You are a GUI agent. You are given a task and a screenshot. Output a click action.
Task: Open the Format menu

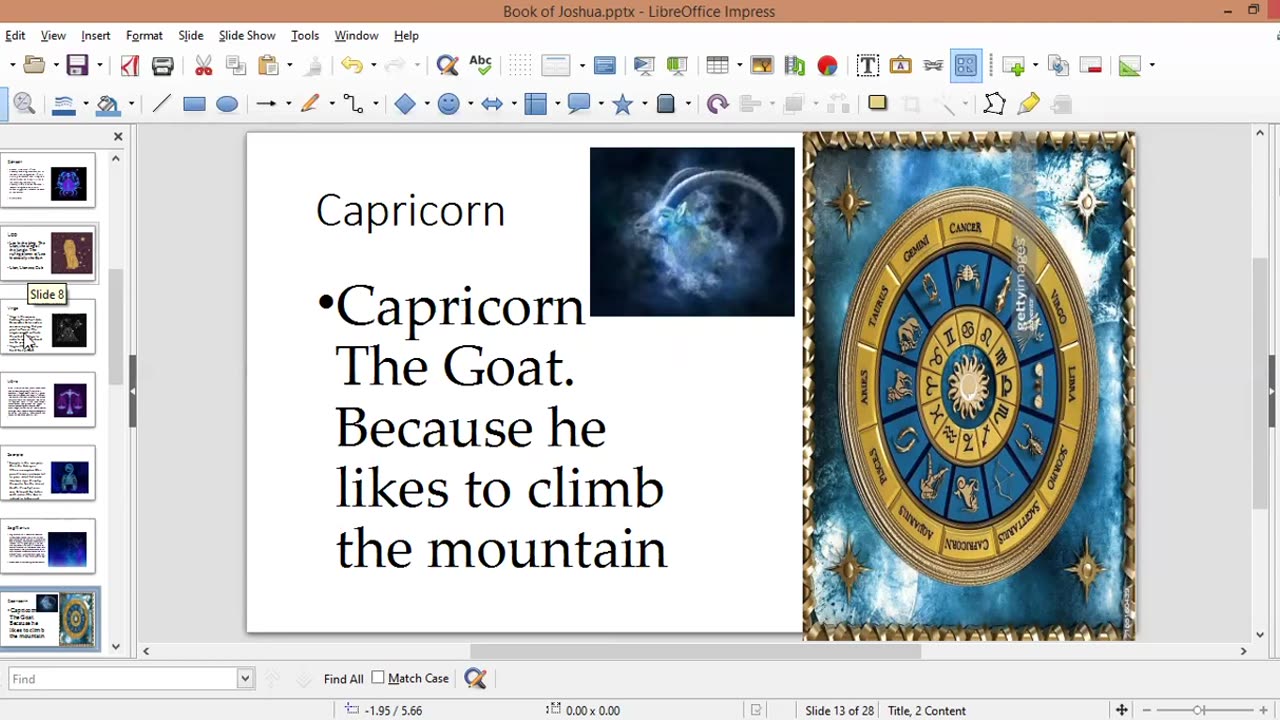tap(144, 35)
